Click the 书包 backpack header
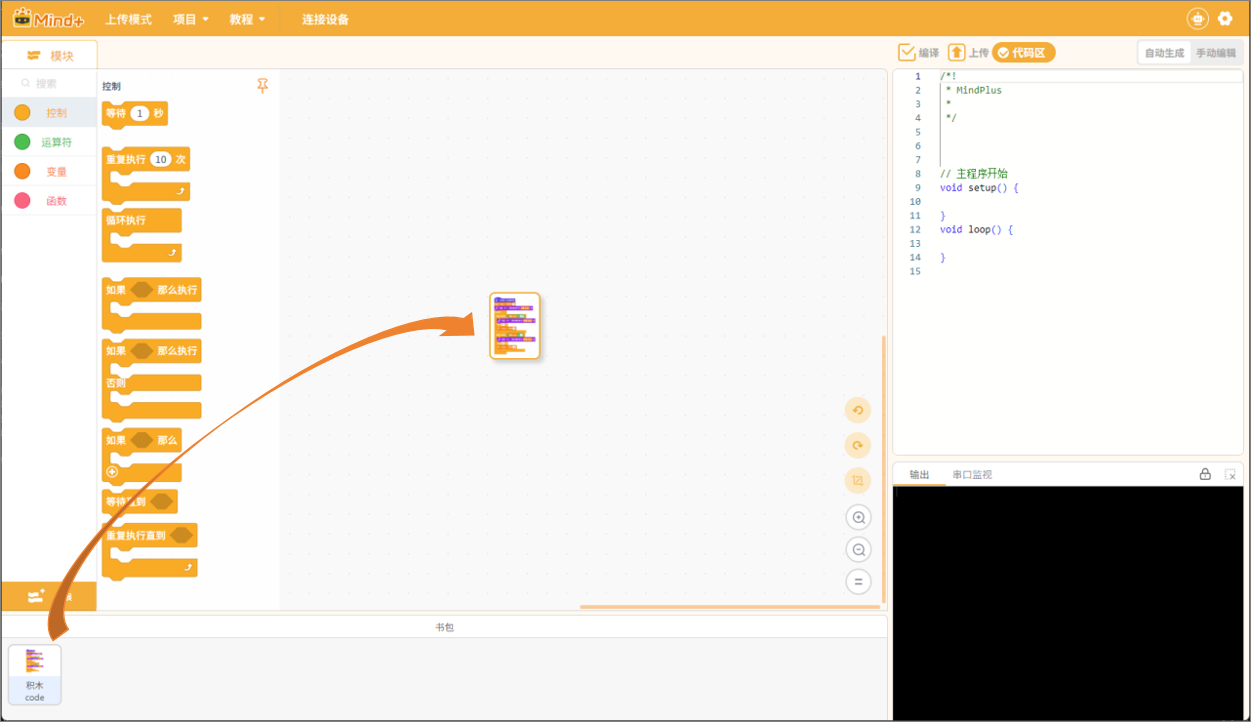The image size is (1252, 723). pos(444,627)
